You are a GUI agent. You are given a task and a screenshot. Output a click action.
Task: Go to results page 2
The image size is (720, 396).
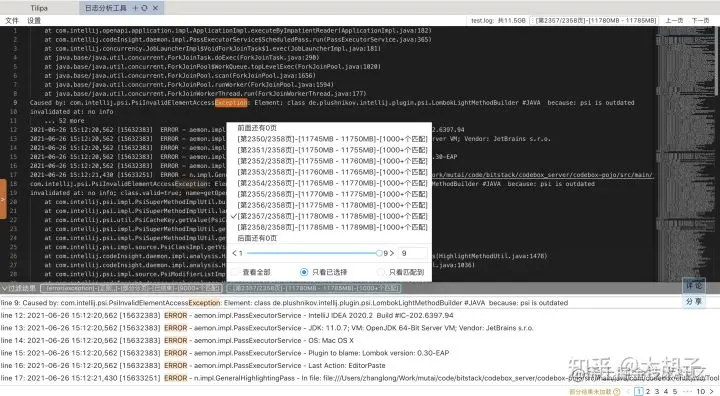[647, 391]
